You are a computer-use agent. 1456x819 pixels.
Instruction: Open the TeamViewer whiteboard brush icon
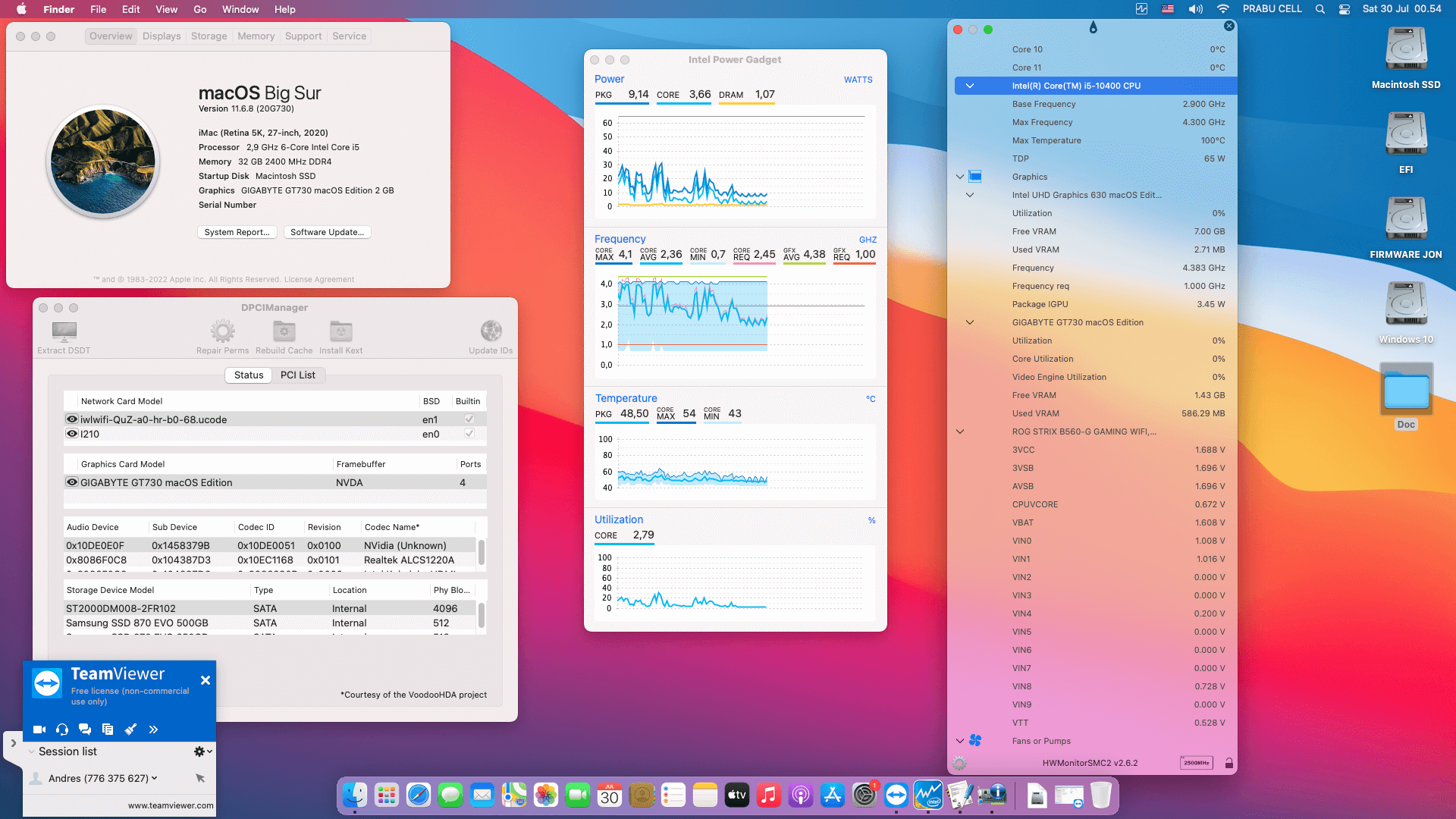click(x=130, y=730)
